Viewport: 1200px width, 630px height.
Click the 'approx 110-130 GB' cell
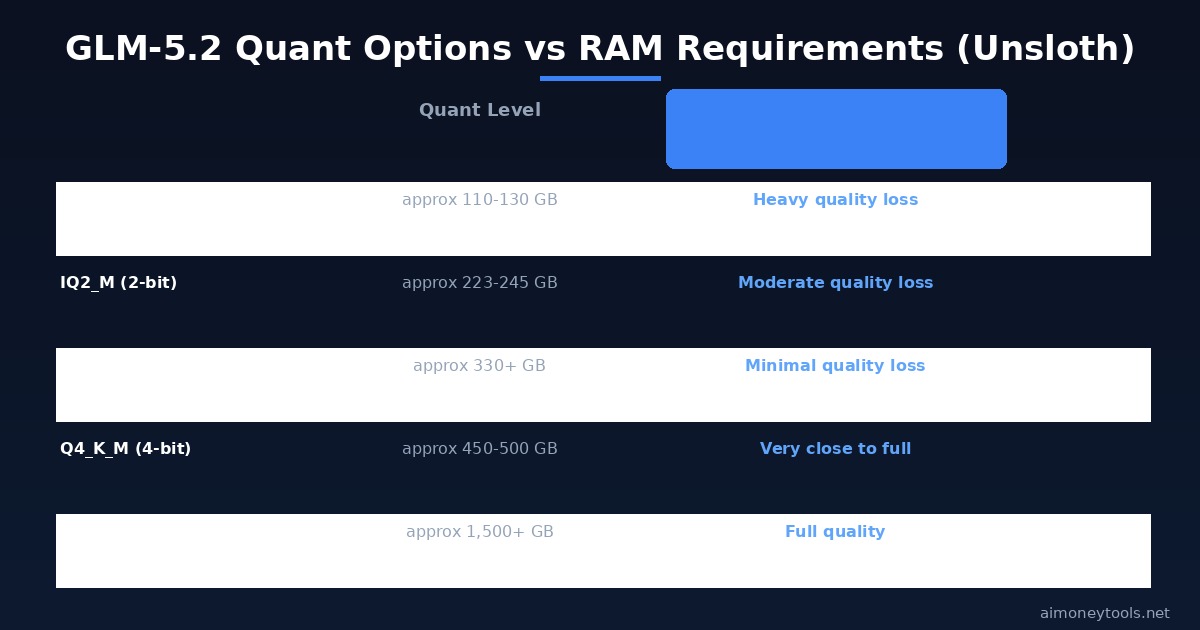pyautogui.click(x=480, y=200)
